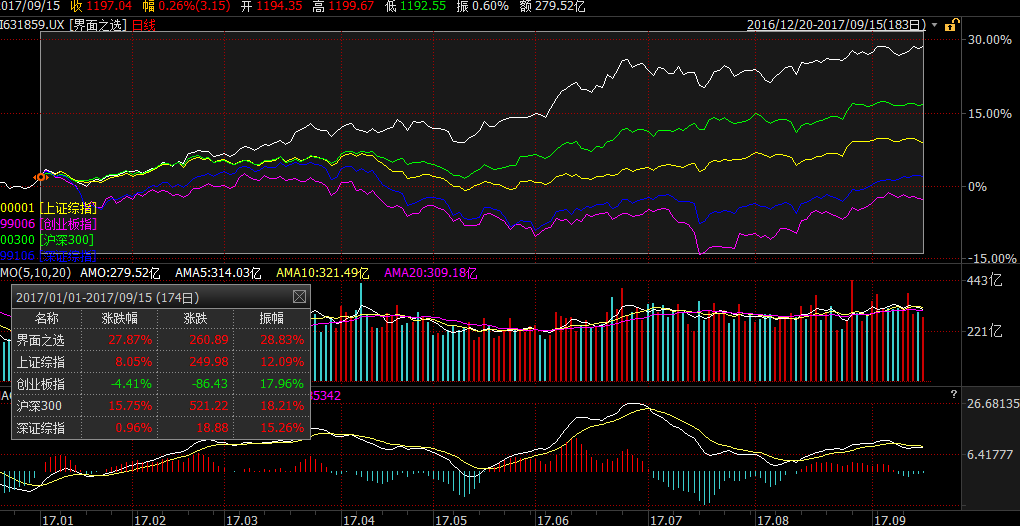Click the date range 2016/12/20-2017/09/15(183日) link
This screenshot has width=1020, height=526.
[837, 25]
